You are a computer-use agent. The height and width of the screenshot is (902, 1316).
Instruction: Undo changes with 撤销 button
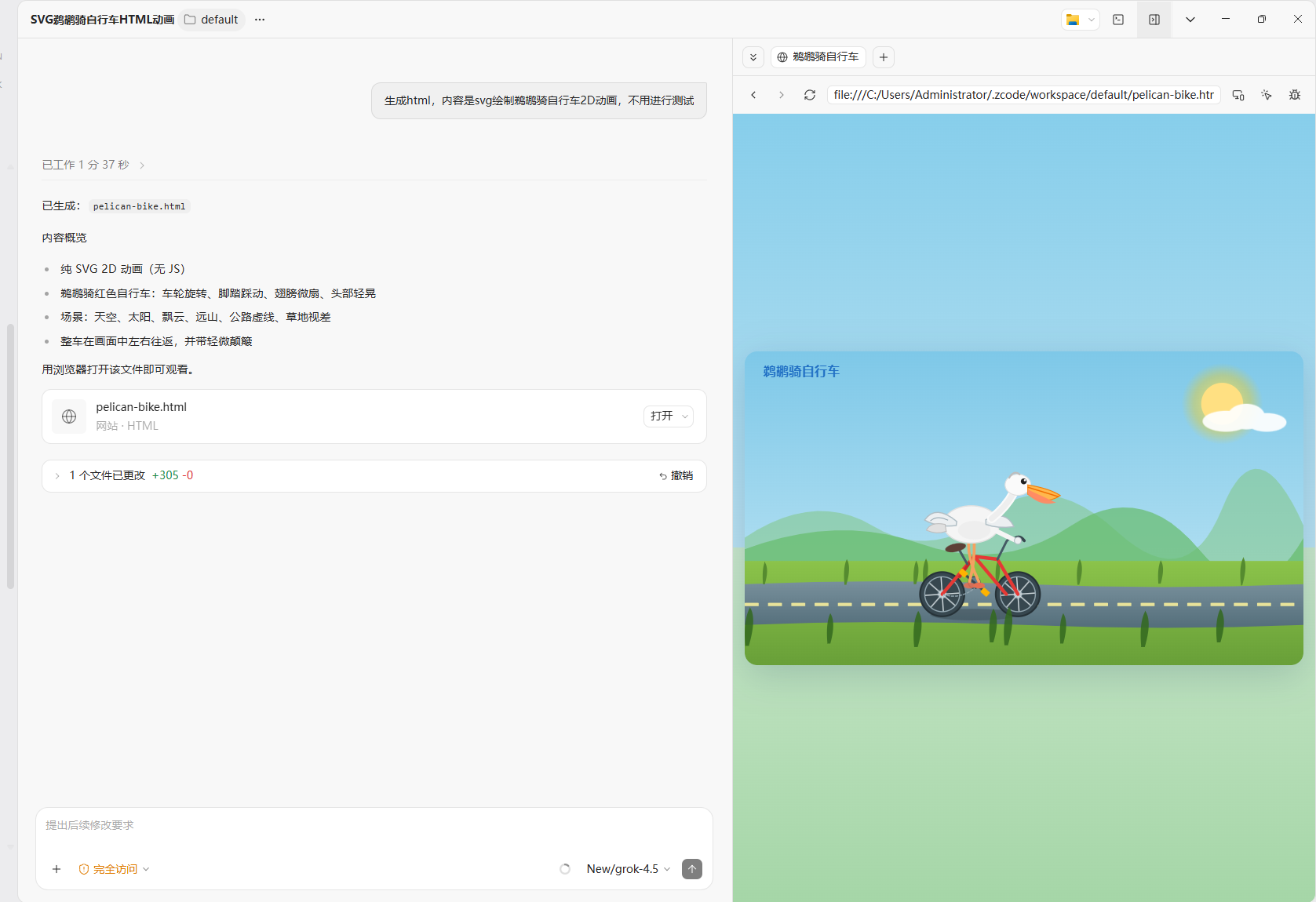click(676, 475)
